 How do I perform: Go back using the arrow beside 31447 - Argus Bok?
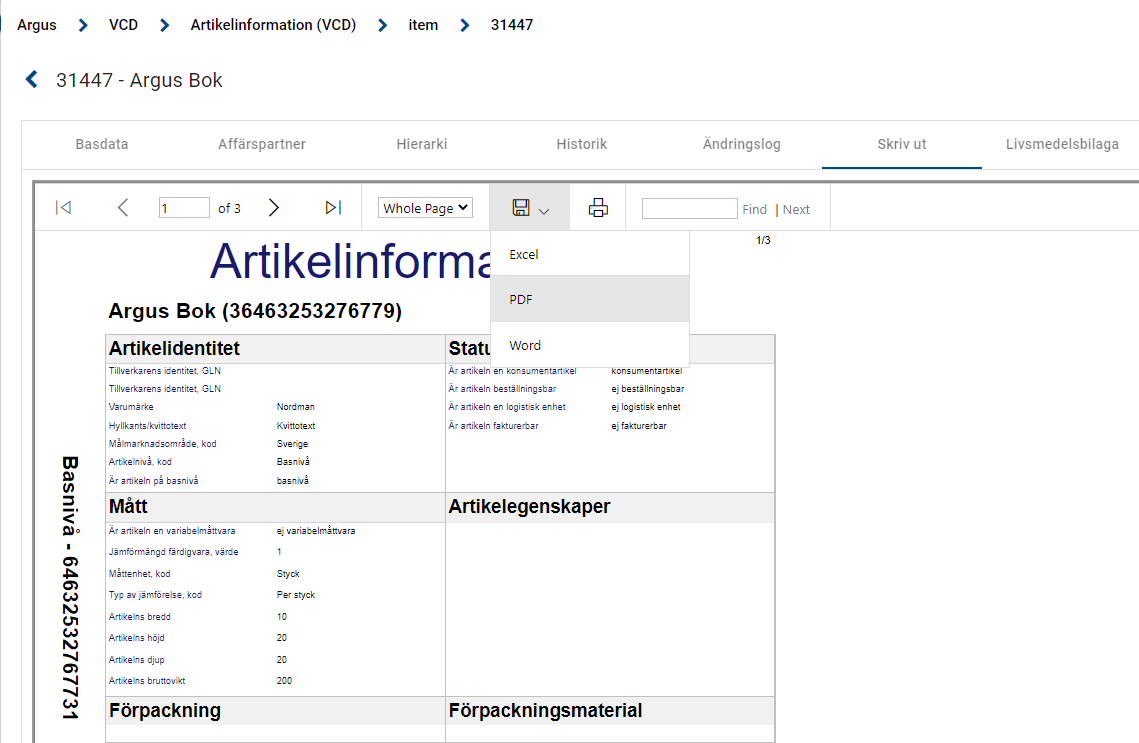[x=31, y=79]
